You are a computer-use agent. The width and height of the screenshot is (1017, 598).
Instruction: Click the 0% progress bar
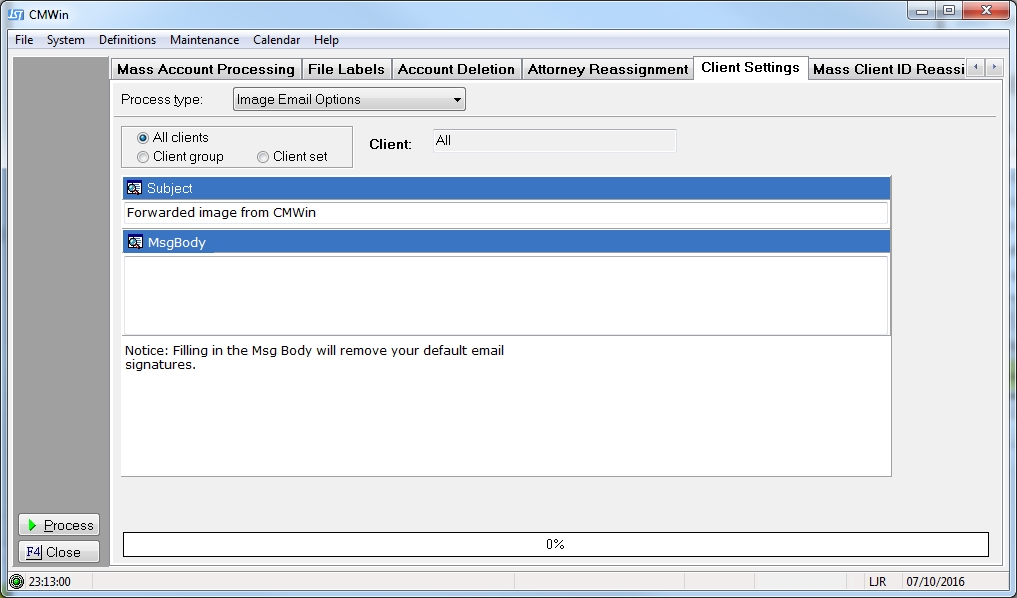pos(555,544)
